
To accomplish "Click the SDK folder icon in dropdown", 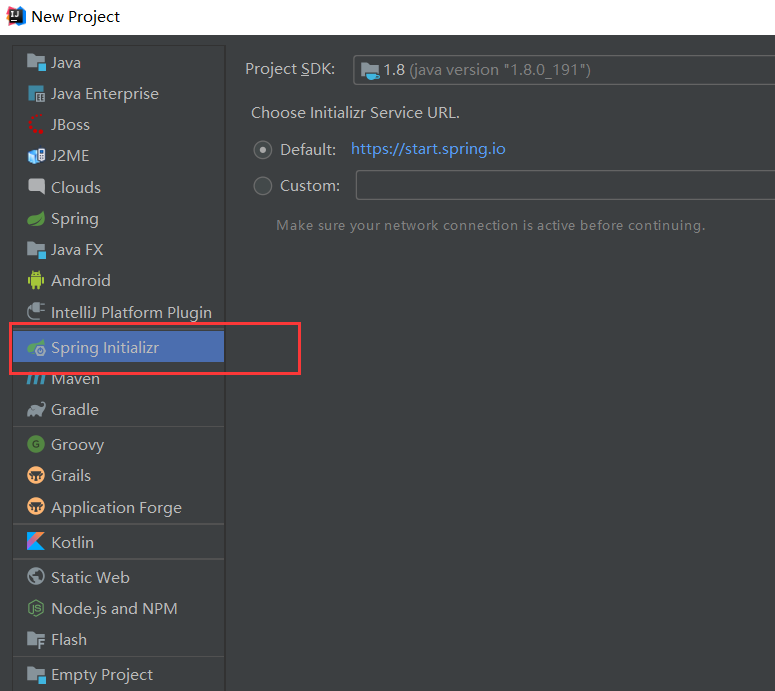I will point(370,71).
